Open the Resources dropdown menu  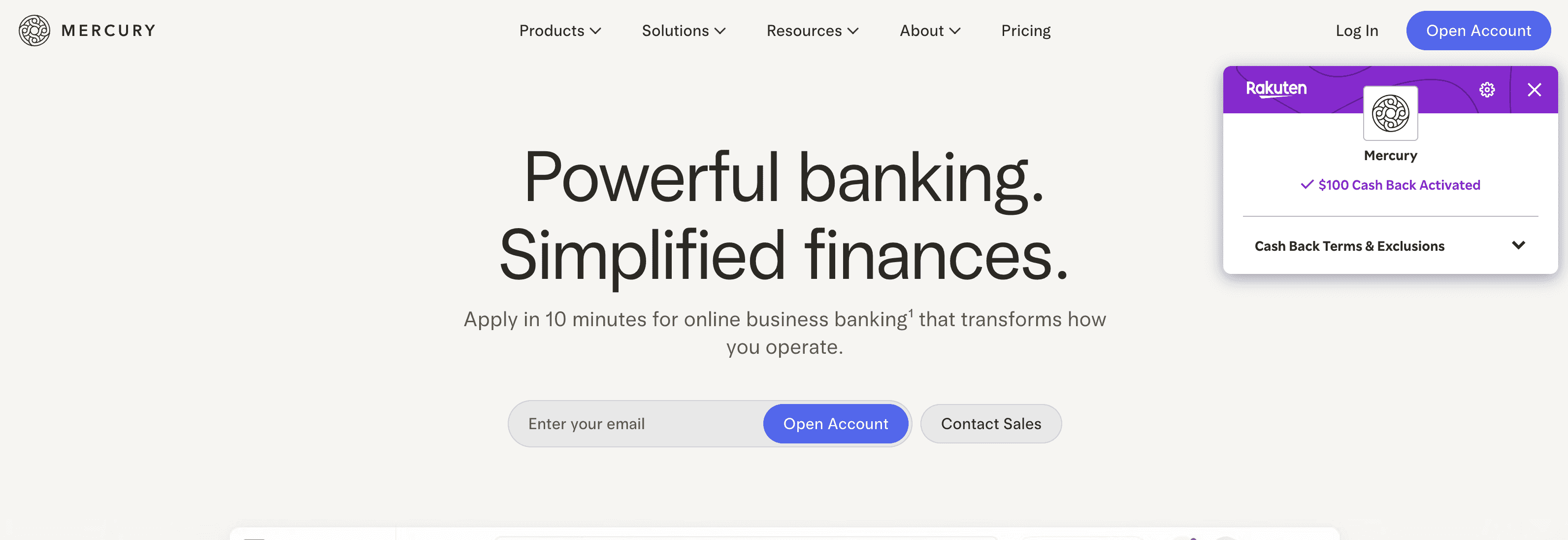click(812, 31)
